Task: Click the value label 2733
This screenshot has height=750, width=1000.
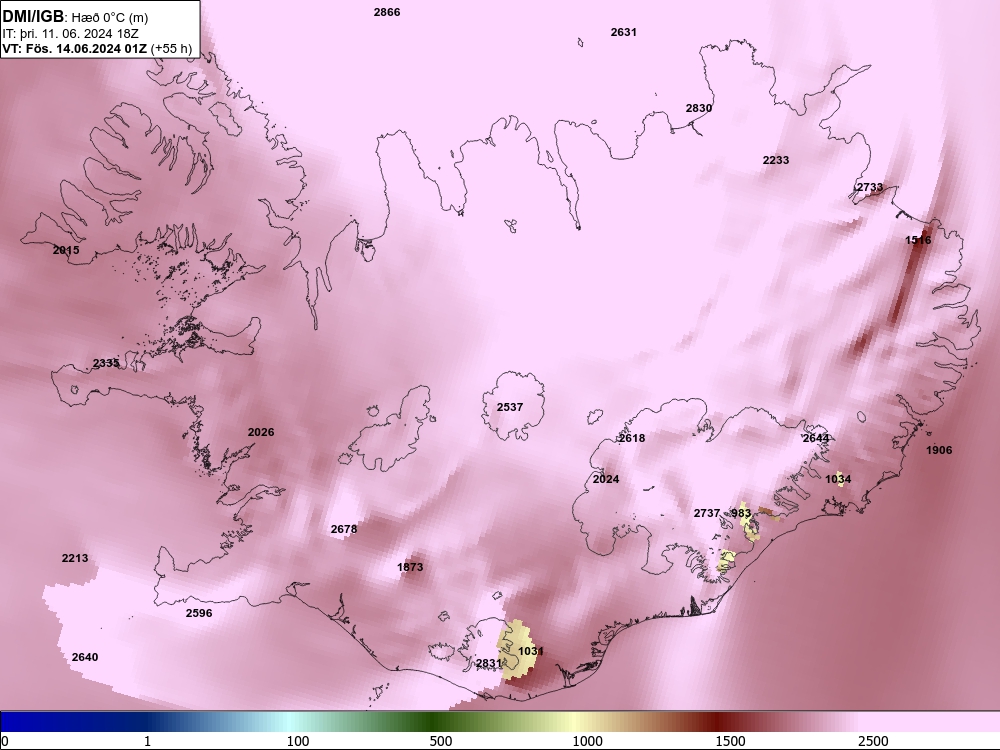Action: [870, 187]
